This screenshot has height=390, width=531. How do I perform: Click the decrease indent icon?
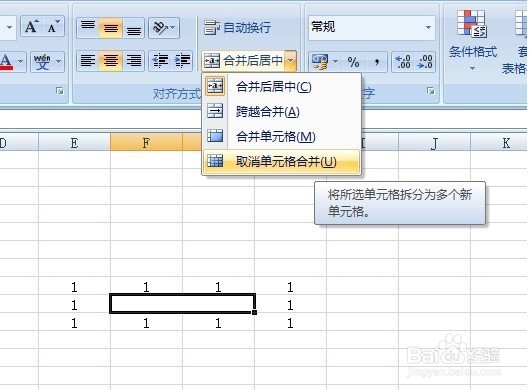pos(160,61)
